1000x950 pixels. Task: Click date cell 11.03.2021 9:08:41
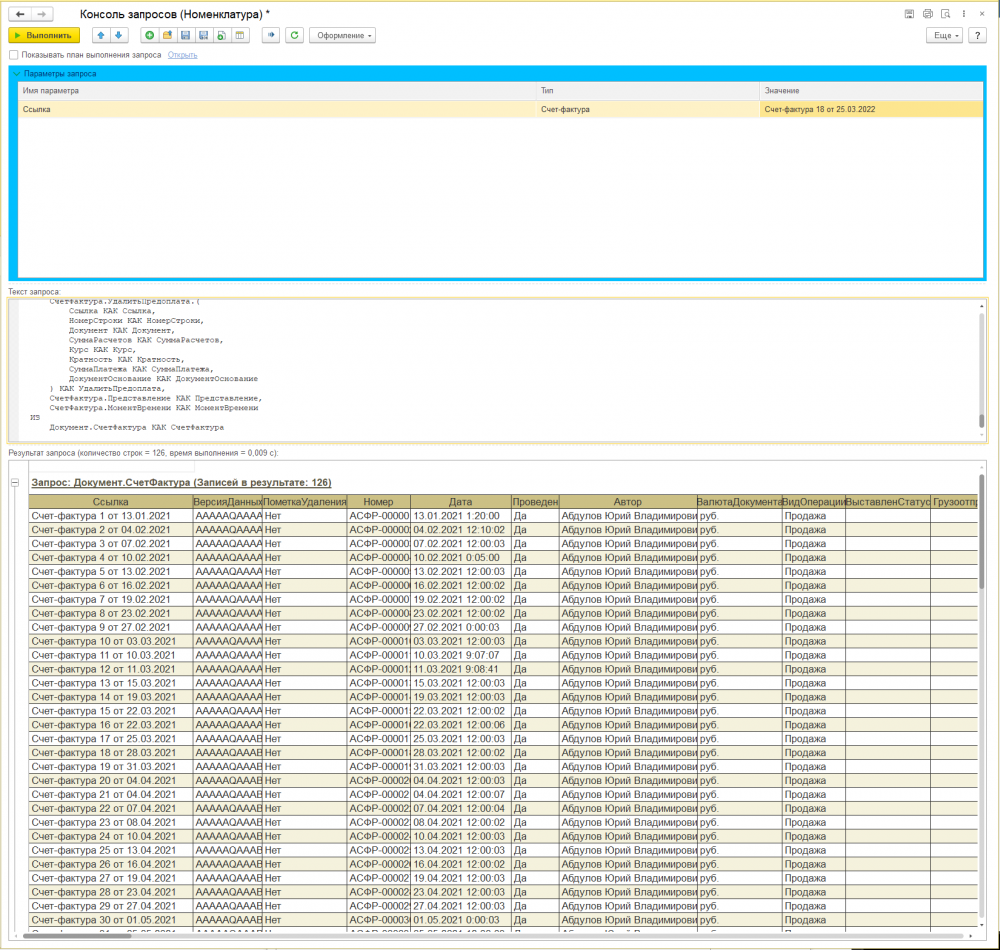[x=460, y=669]
